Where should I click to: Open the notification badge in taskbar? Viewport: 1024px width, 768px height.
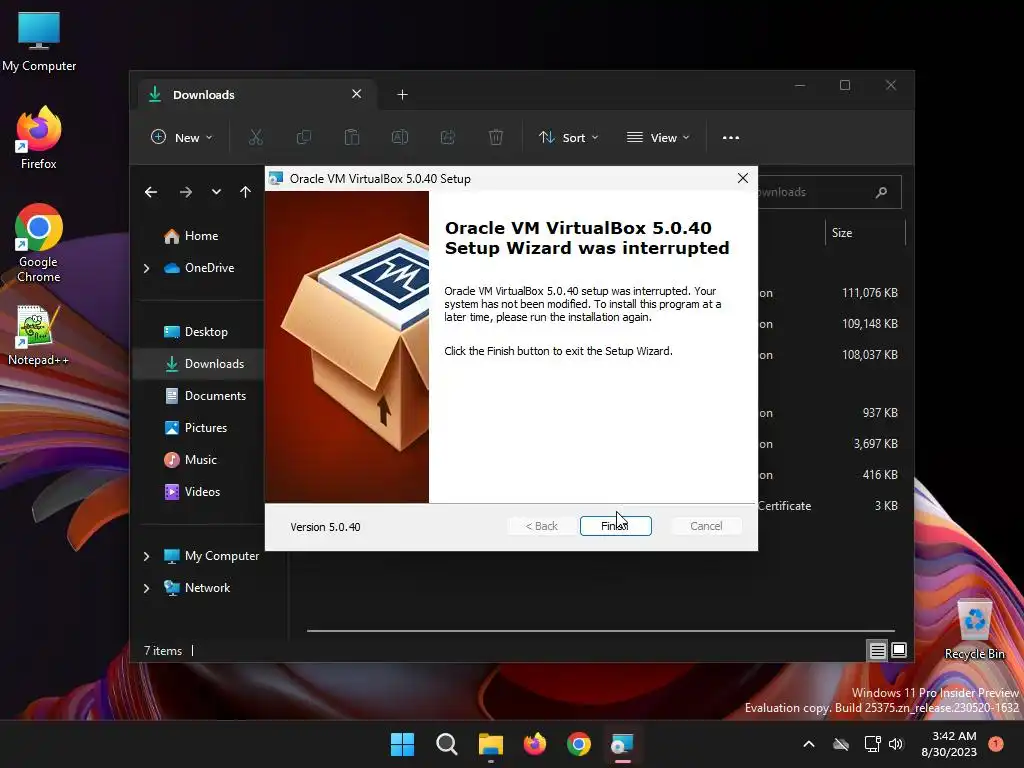coord(996,744)
